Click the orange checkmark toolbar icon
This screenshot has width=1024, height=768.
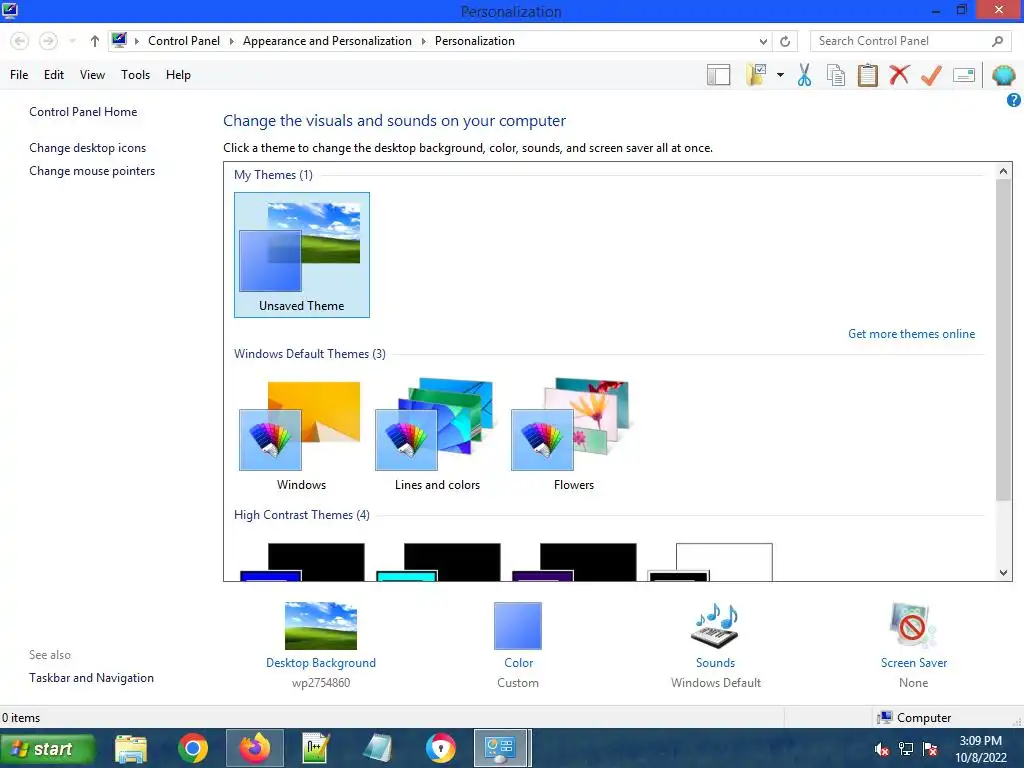click(931, 75)
